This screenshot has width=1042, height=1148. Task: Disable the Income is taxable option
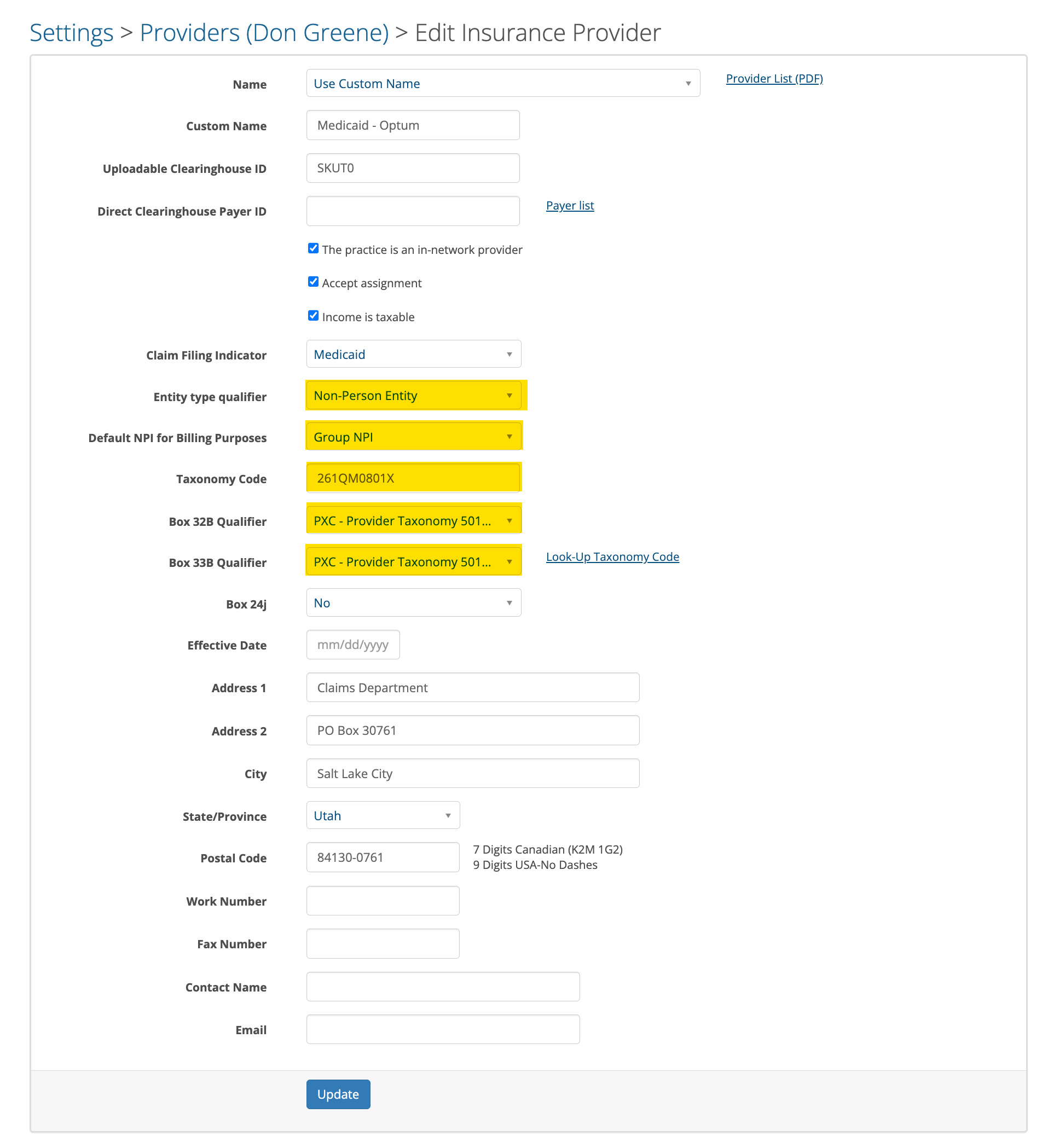[x=313, y=315]
